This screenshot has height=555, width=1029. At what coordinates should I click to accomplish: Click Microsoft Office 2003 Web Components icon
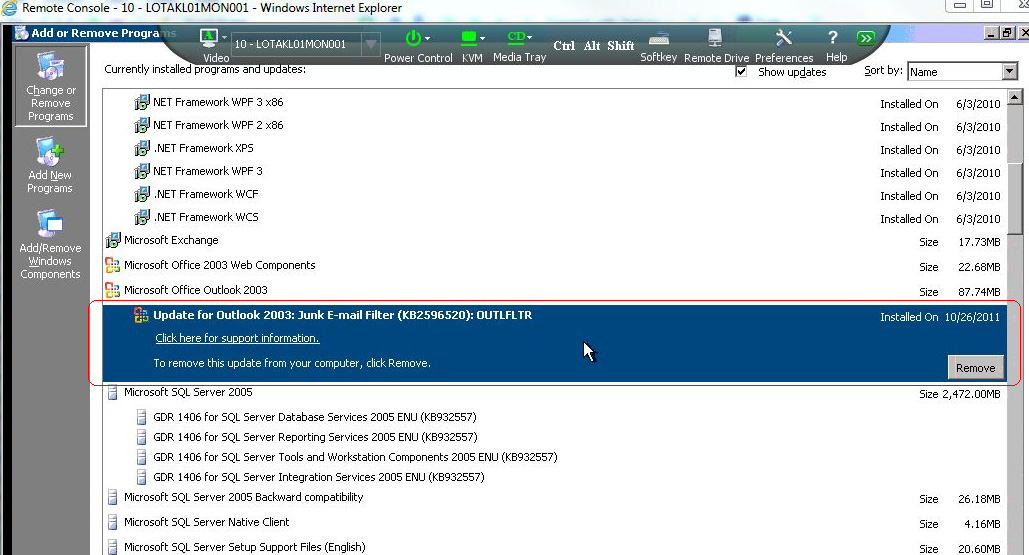click(113, 265)
